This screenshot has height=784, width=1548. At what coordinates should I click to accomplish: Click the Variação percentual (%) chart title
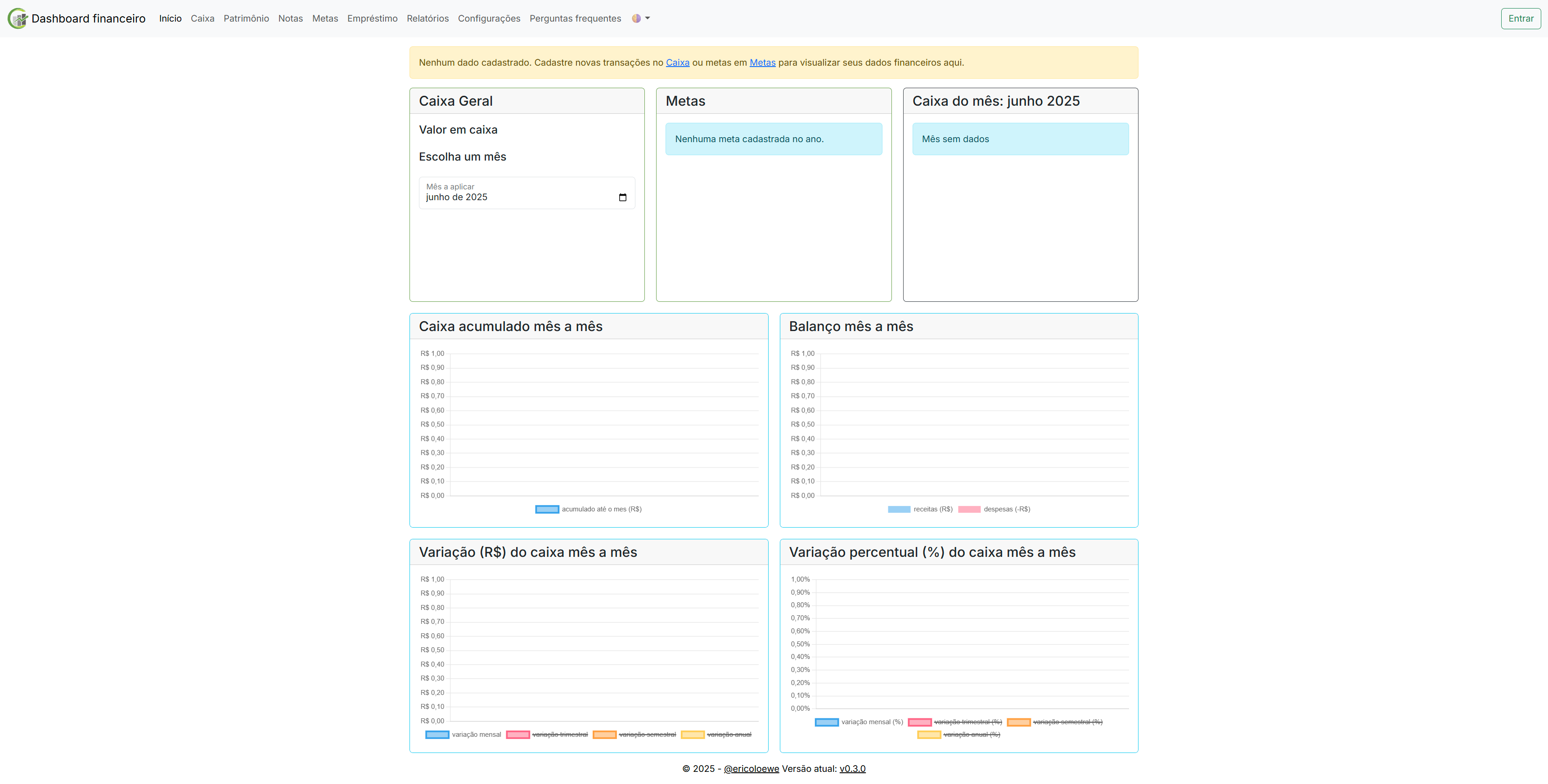tap(932, 552)
